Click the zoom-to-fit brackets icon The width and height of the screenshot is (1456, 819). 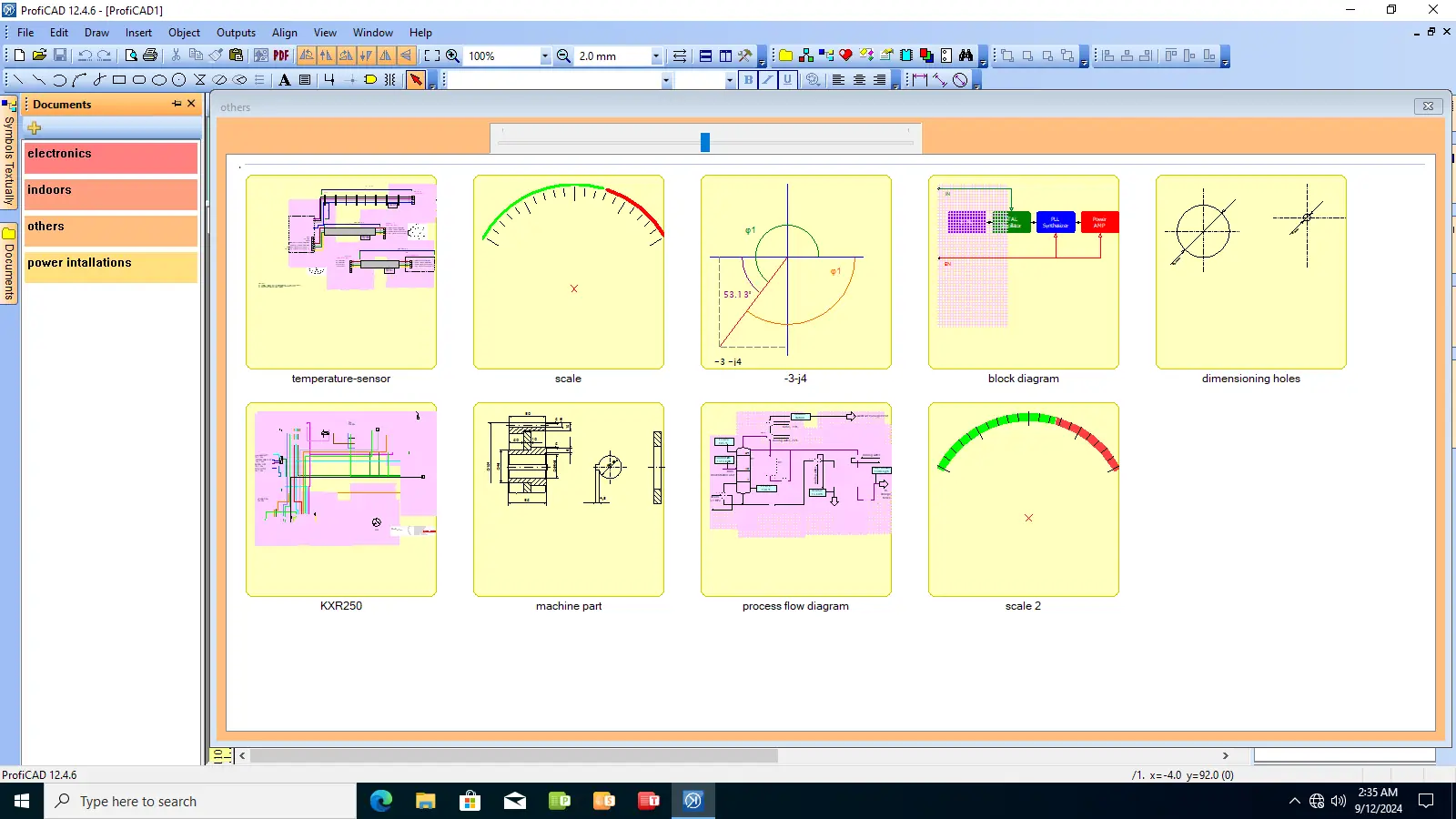click(432, 56)
